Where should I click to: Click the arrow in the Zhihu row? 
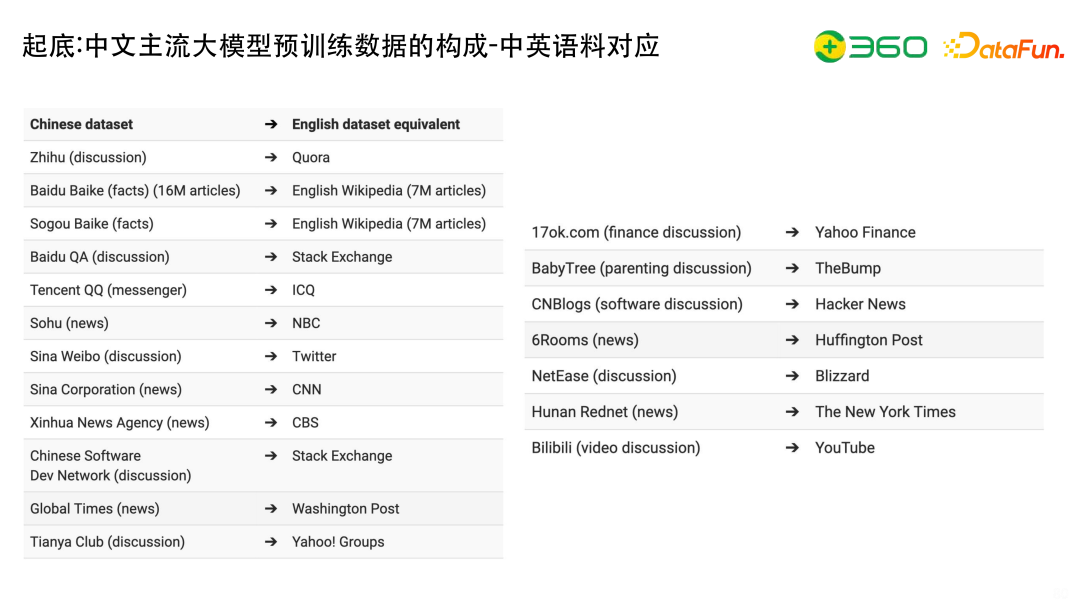(271, 158)
